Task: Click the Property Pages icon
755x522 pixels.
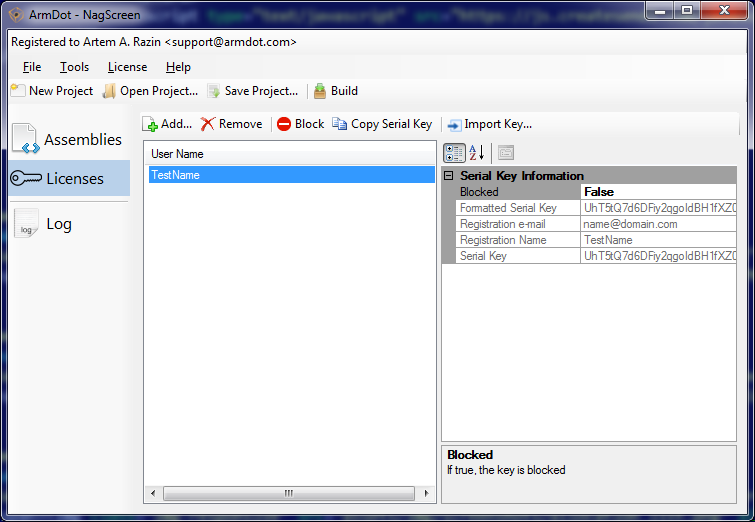Action: pyautogui.click(x=506, y=153)
